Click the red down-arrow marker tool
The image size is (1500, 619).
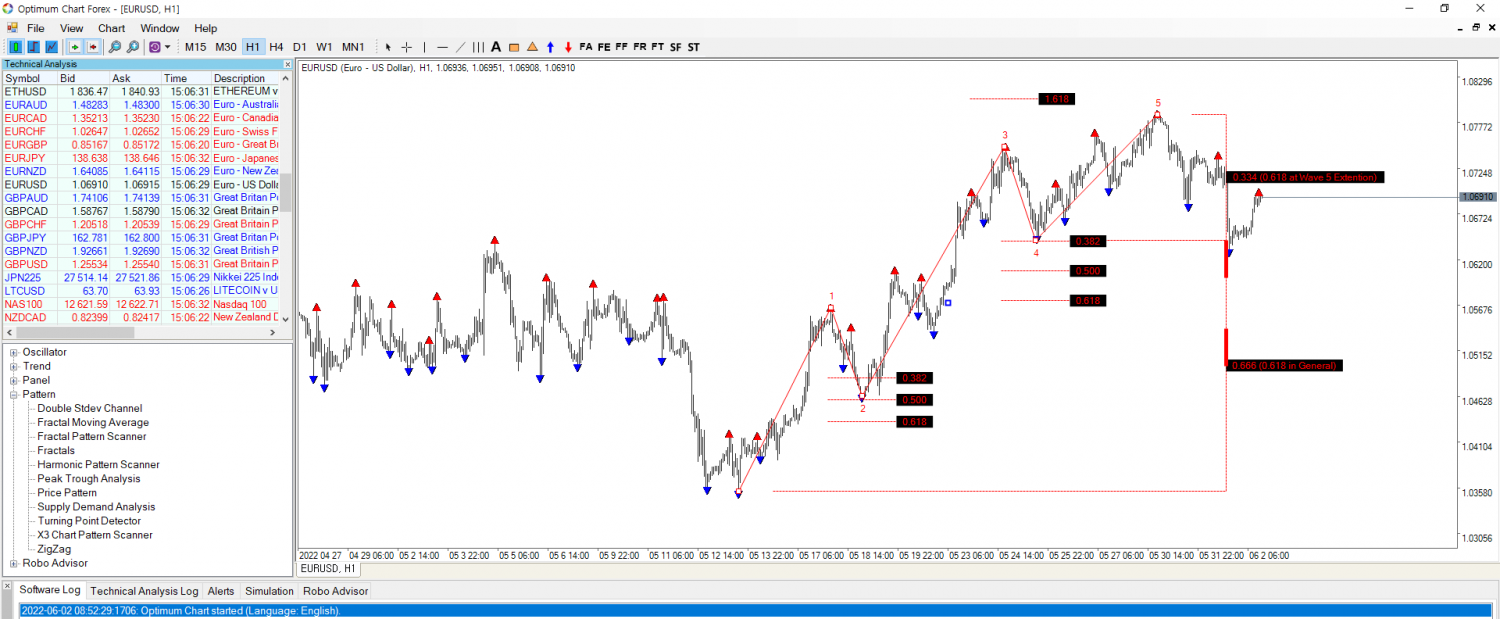click(567, 46)
